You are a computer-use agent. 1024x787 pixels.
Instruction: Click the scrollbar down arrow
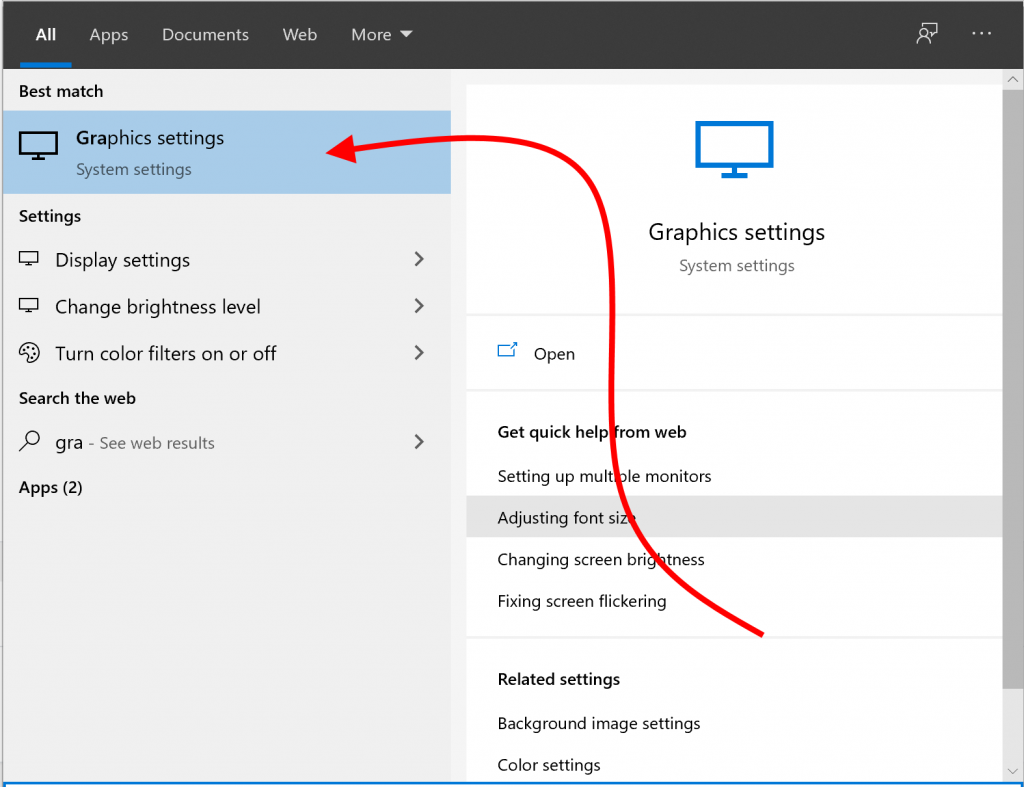pos(1013,771)
